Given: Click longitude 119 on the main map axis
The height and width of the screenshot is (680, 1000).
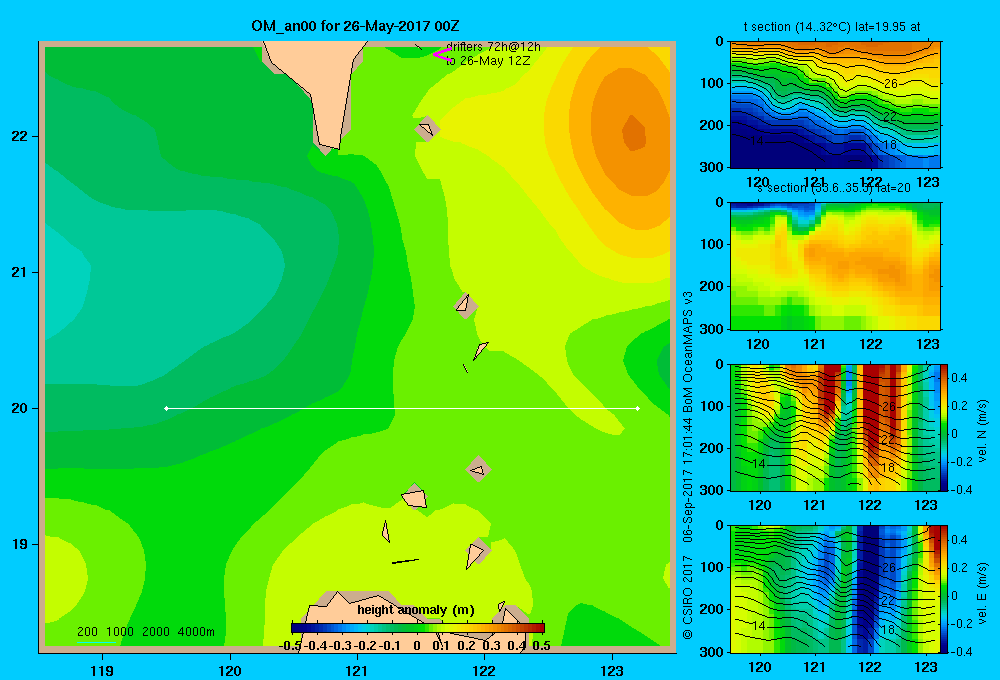Looking at the screenshot, I should tap(102, 670).
